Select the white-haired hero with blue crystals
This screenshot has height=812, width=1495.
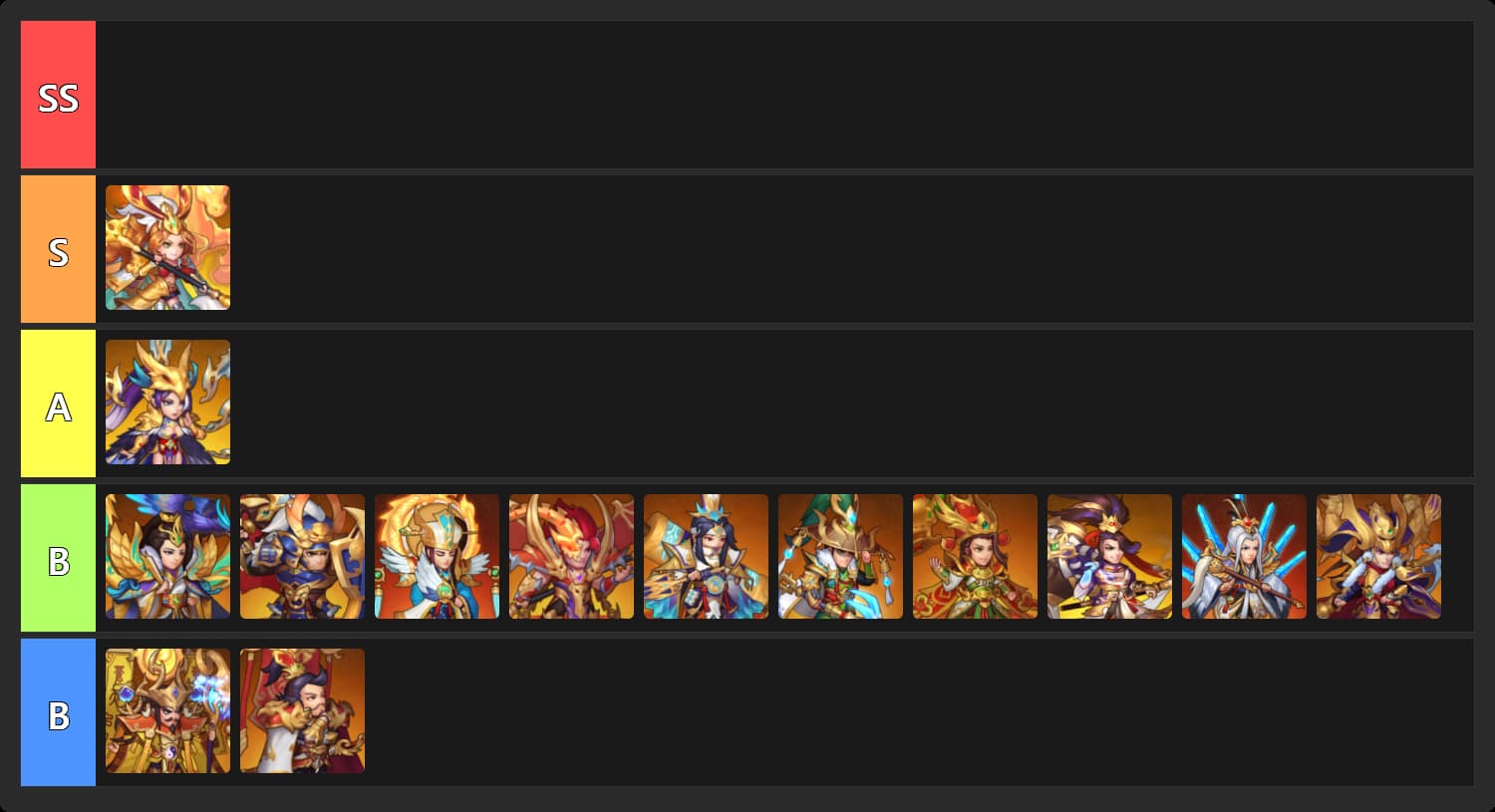tap(1244, 556)
